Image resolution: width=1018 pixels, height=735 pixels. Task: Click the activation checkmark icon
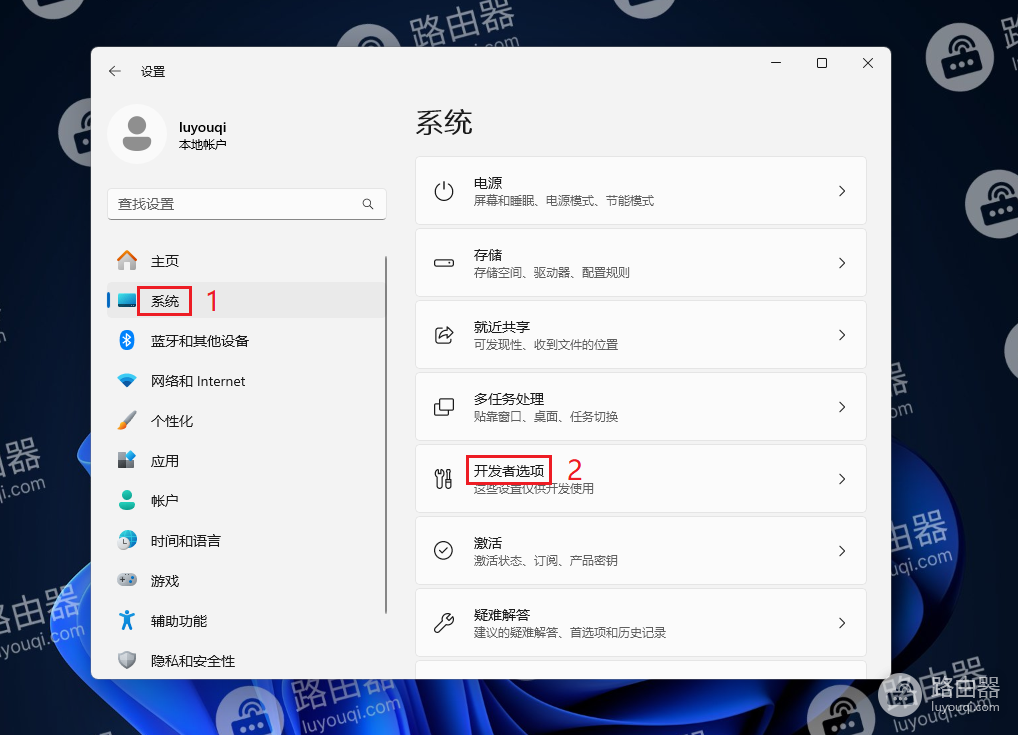click(x=444, y=551)
